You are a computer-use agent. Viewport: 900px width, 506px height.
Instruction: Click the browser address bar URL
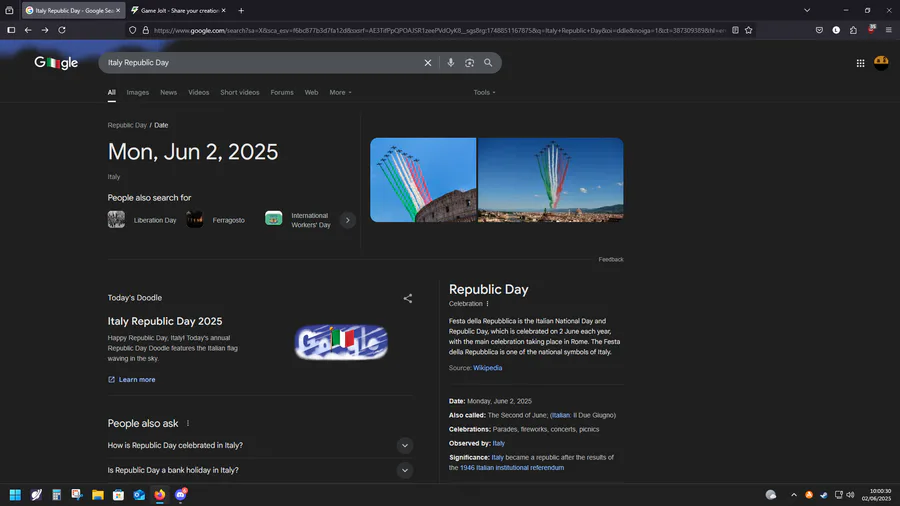pyautogui.click(x=439, y=30)
